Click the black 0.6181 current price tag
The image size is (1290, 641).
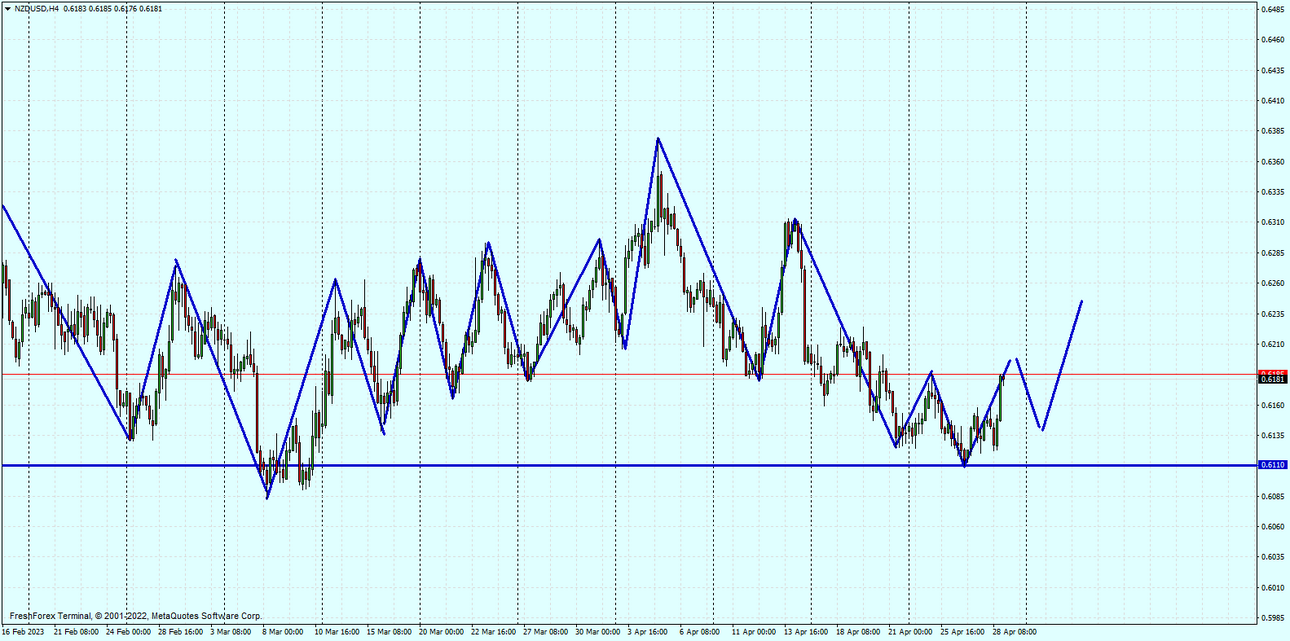coord(1272,380)
